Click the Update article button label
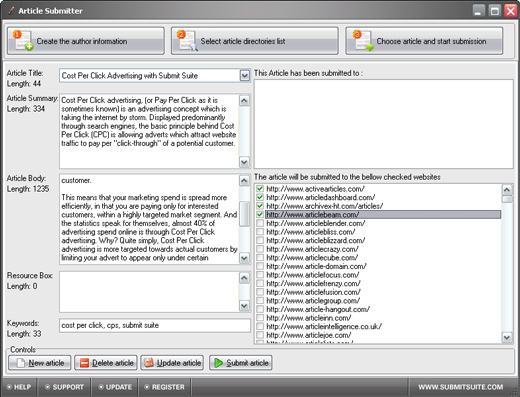Image resolution: width=520 pixels, height=397 pixels. 179,363
